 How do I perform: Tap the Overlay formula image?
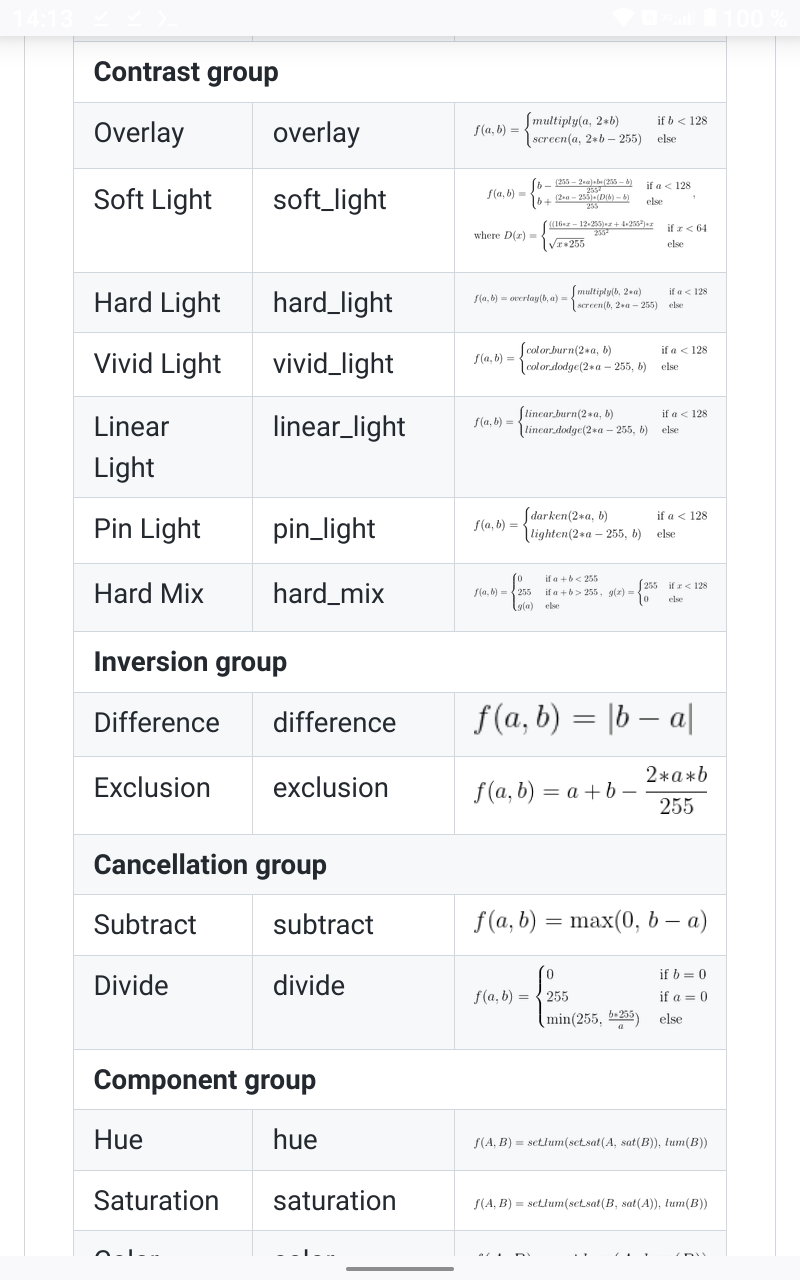coord(590,130)
